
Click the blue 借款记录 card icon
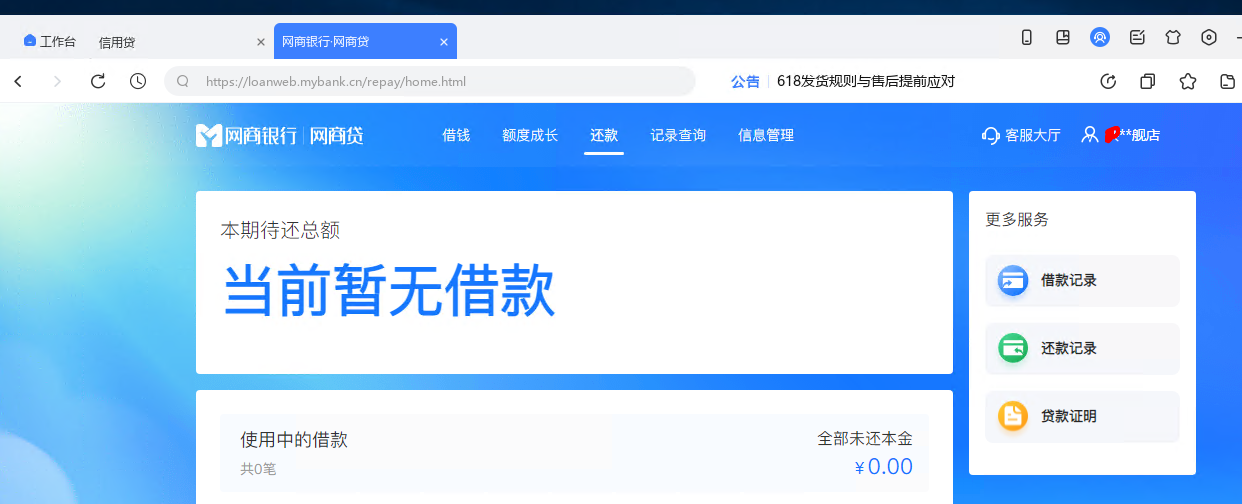[x=1013, y=281]
